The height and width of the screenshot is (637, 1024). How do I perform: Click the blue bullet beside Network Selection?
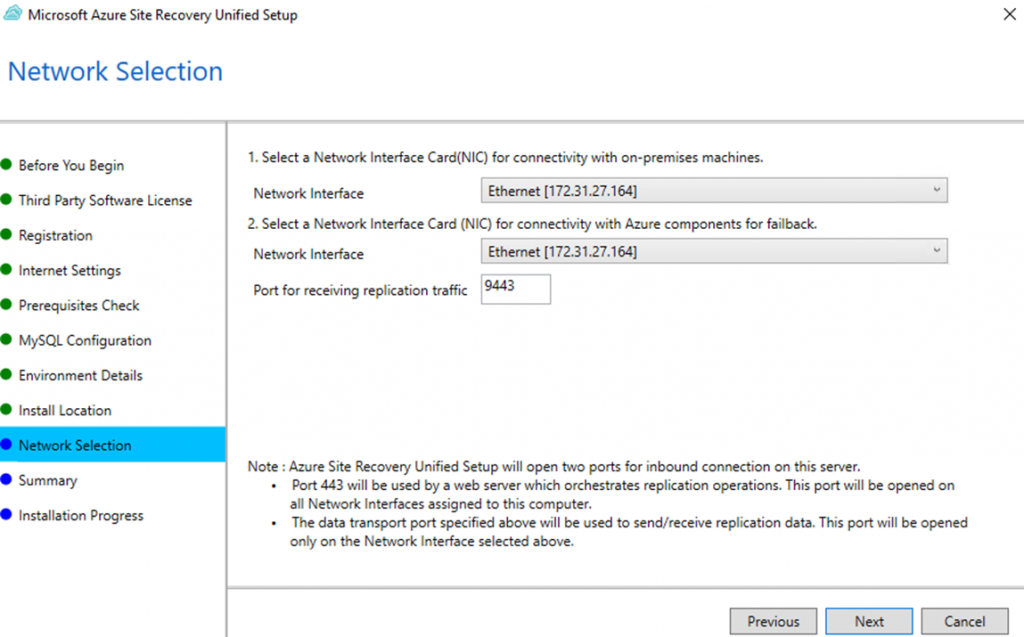coord(7,445)
